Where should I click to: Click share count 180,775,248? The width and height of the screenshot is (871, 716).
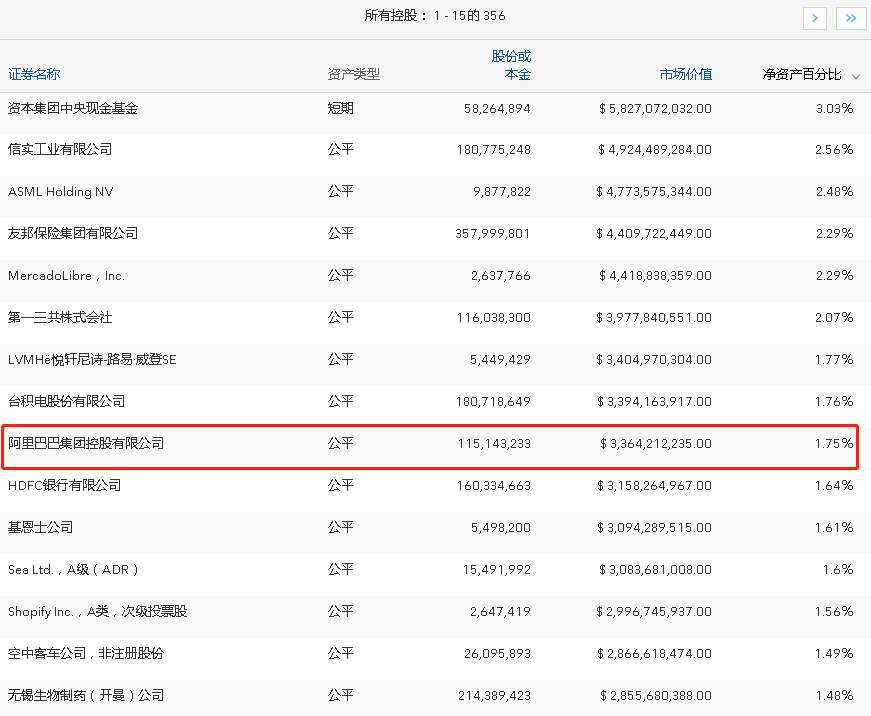pyautogui.click(x=493, y=149)
